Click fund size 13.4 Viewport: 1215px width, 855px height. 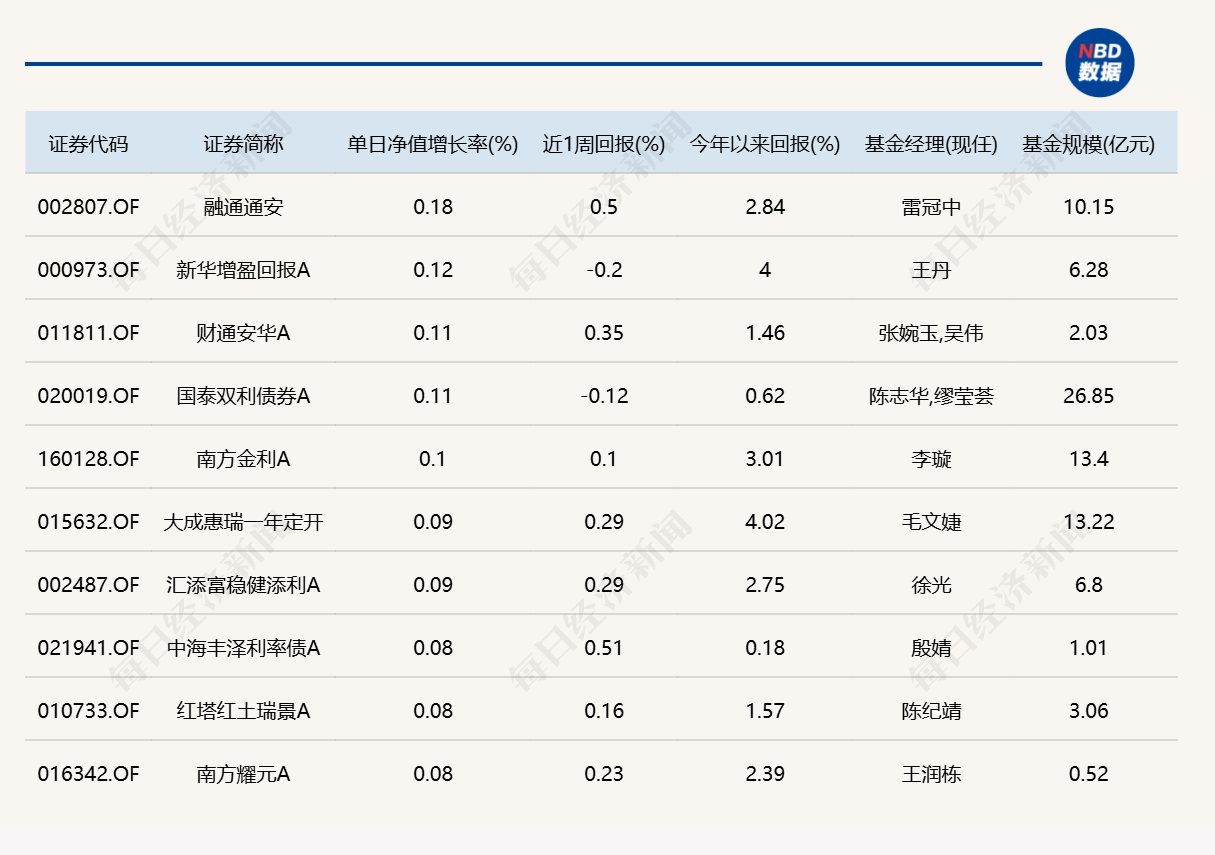(x=1088, y=459)
